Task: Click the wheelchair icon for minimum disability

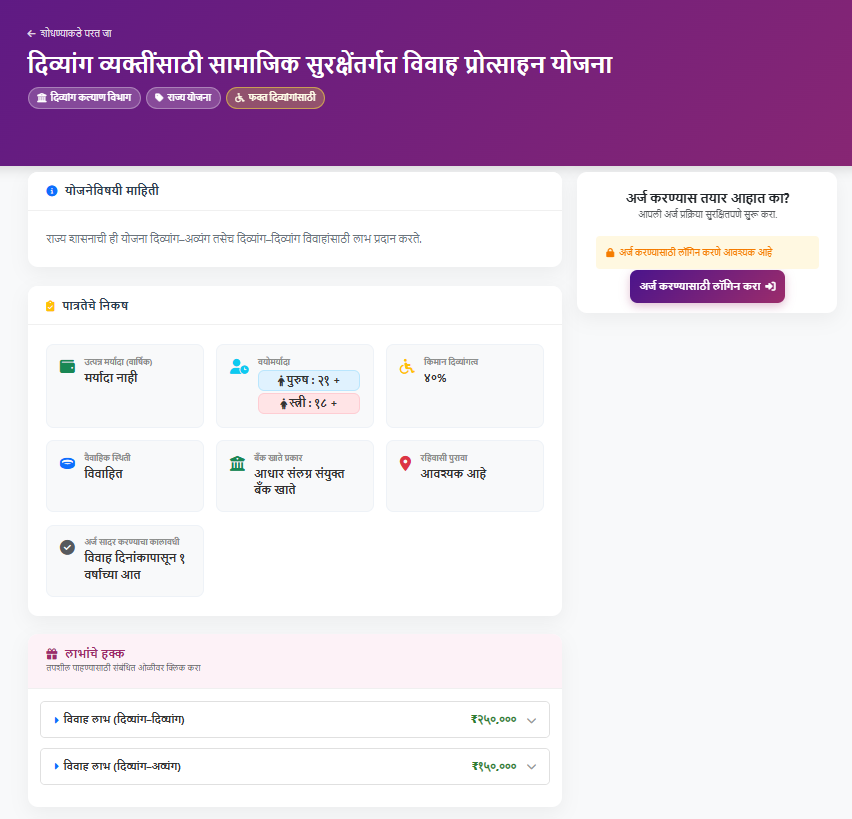Action: [407, 367]
